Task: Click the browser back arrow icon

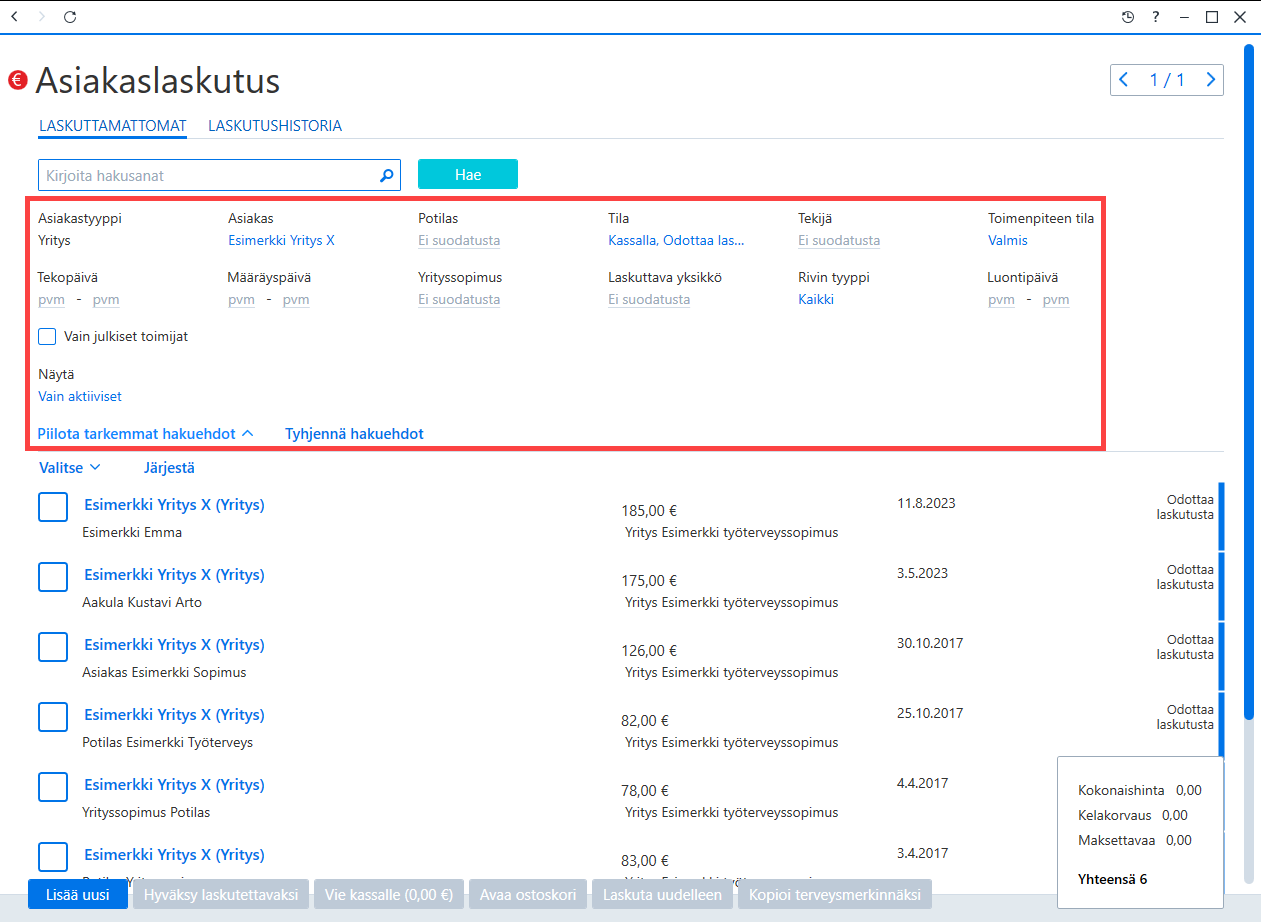Action: [14, 17]
